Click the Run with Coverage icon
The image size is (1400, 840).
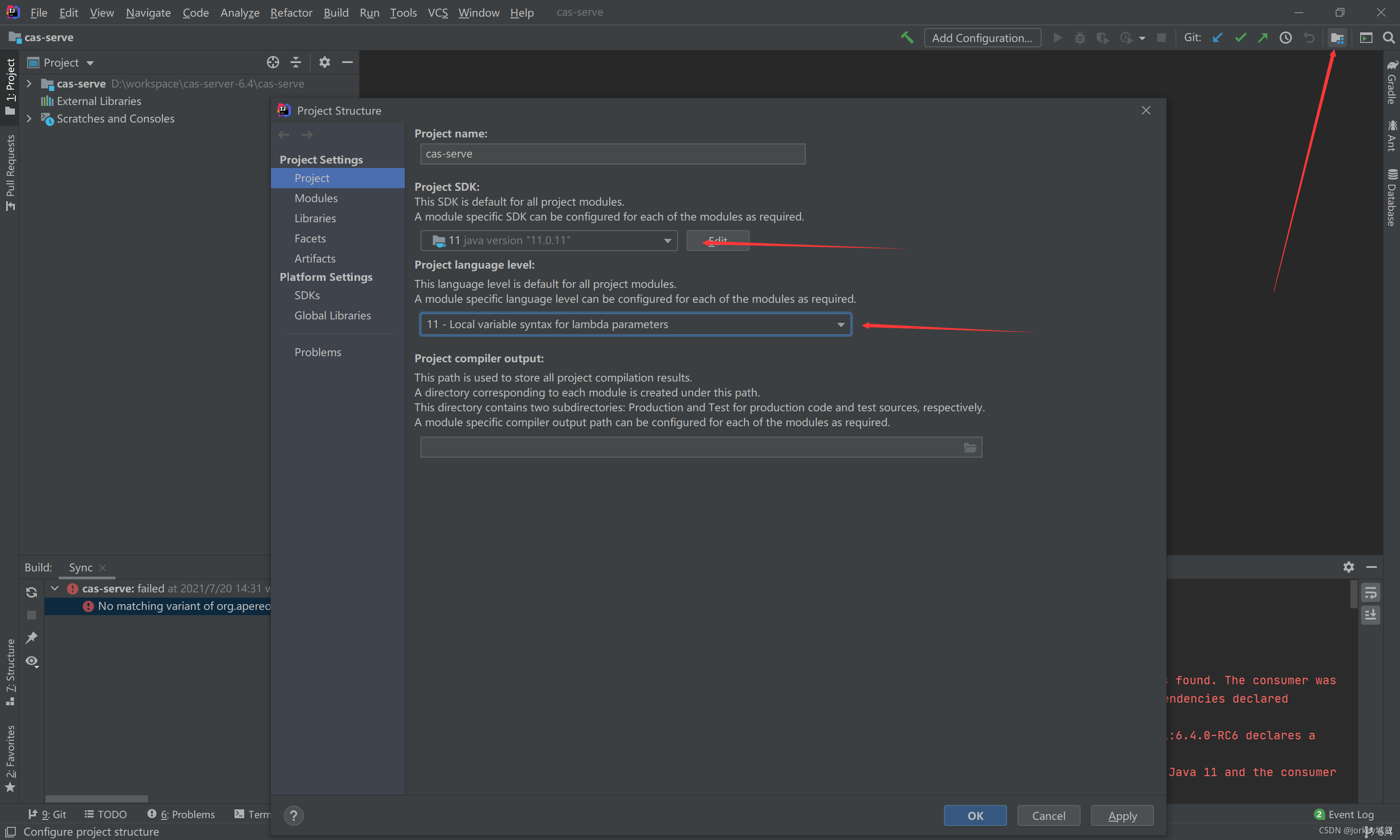pyautogui.click(x=1102, y=38)
